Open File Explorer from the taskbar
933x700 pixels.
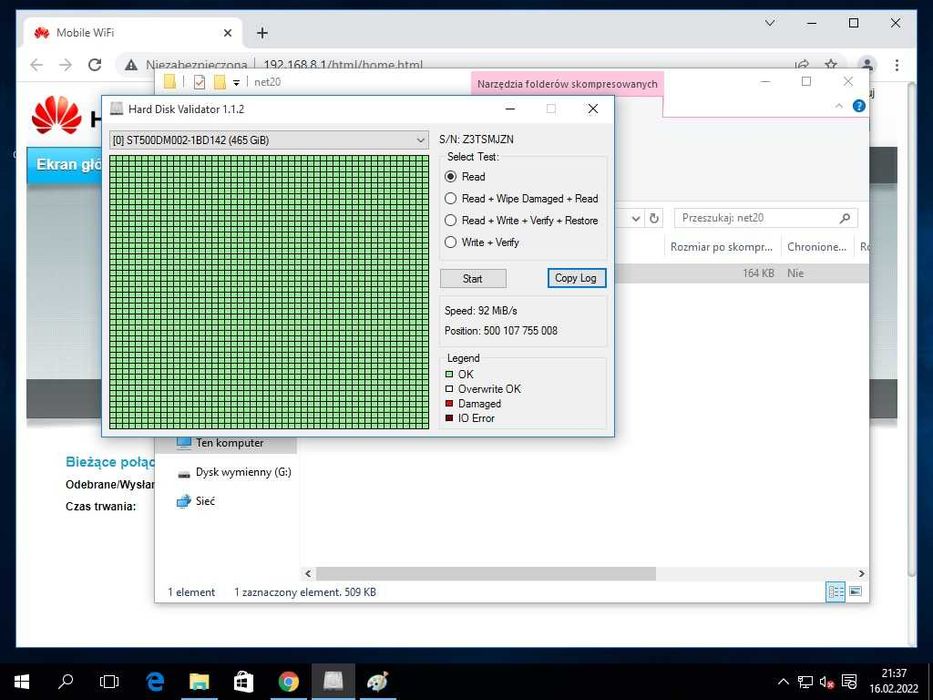199,682
